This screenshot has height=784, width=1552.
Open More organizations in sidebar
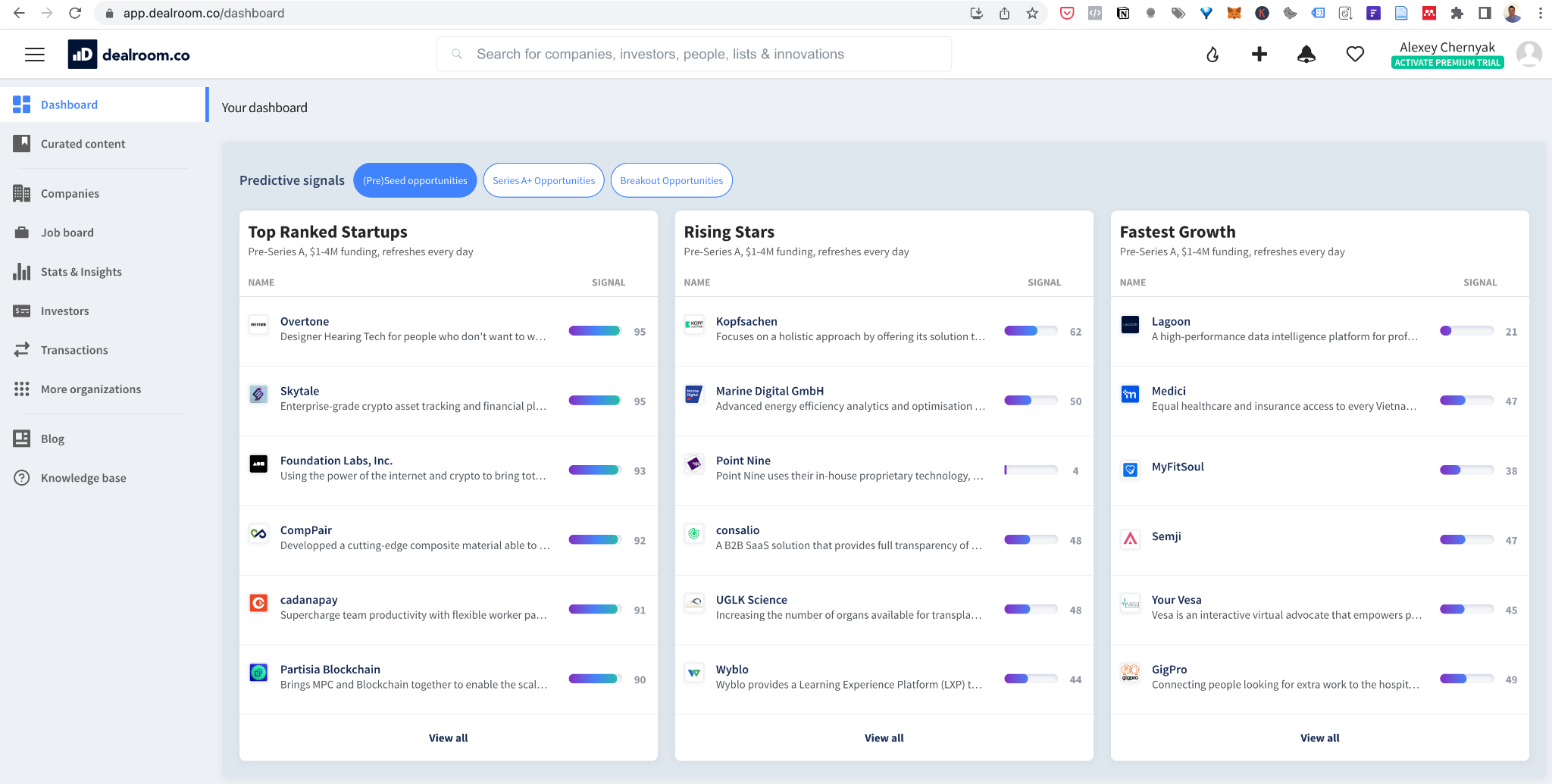click(91, 389)
